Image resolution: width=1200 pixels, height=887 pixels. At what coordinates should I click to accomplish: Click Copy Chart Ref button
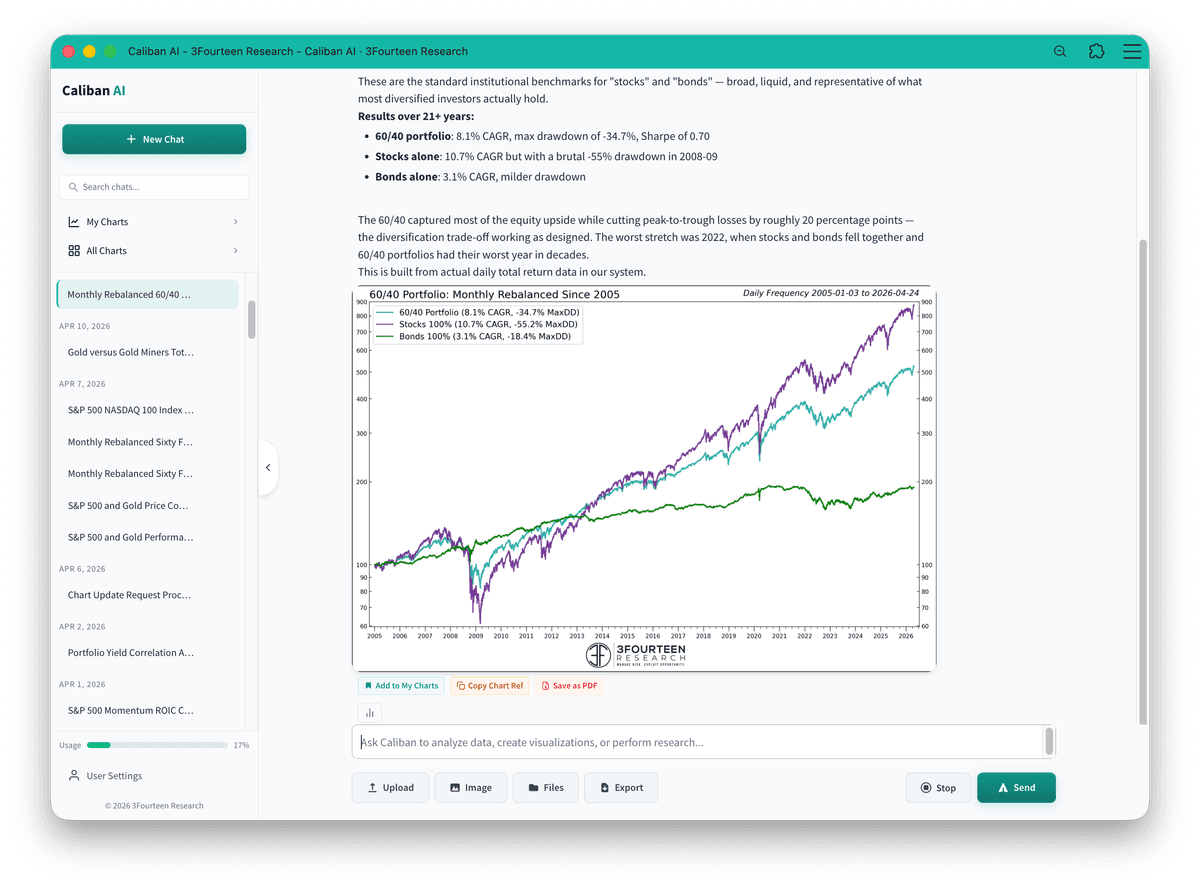(x=490, y=686)
